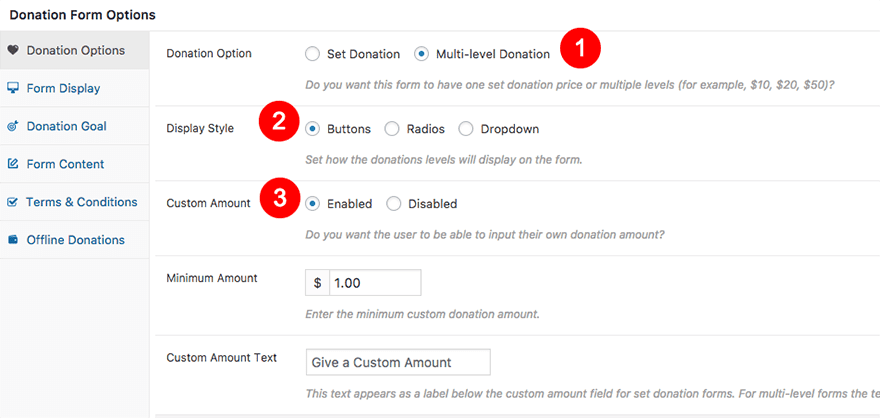The height and width of the screenshot is (418, 880).
Task: Click the target icon beside Donation Goal
Action: [x=12, y=126]
